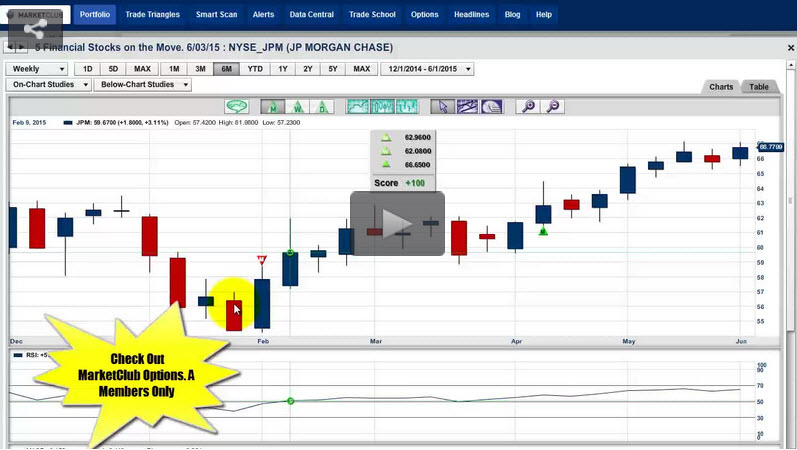Image resolution: width=797 pixels, height=450 pixels.
Task: Open the Alerts menu
Action: 263,14
